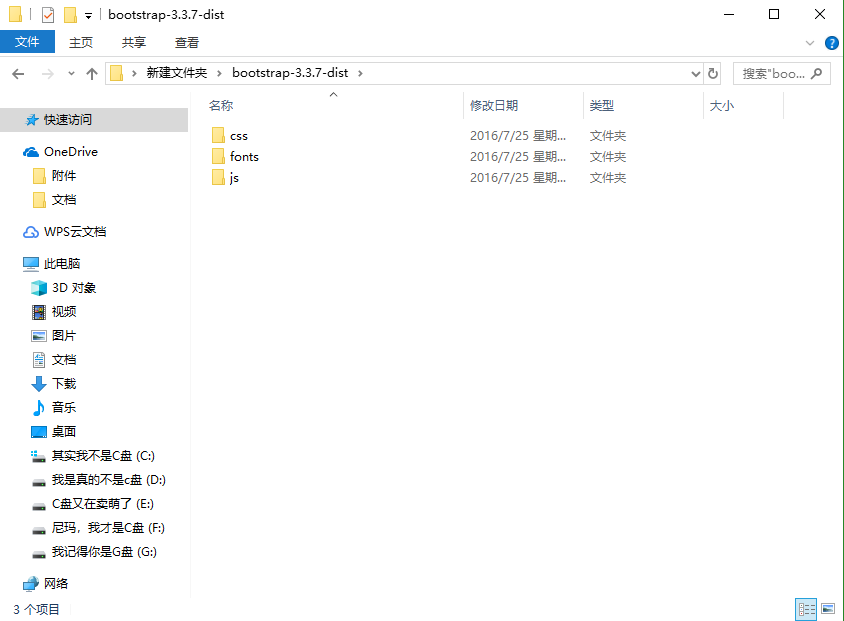Click the css folder icon

pyautogui.click(x=218, y=135)
